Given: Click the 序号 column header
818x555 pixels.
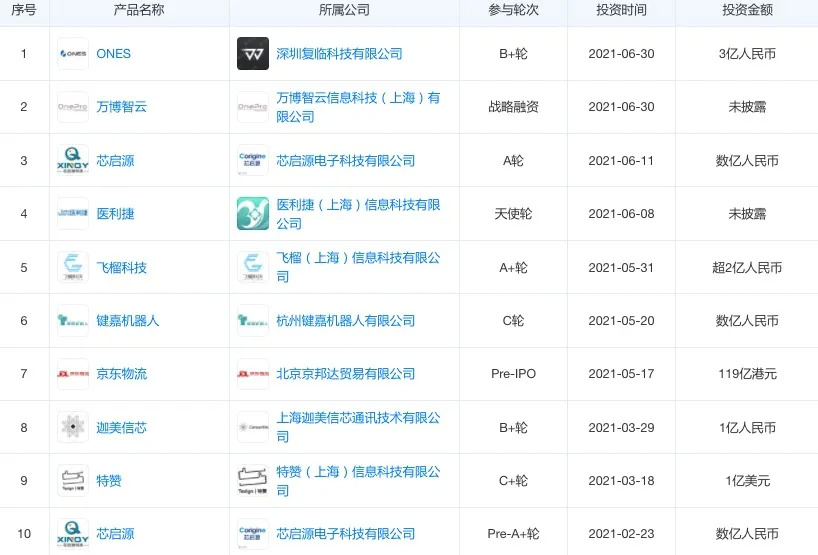Looking at the screenshot, I should coord(24,10).
